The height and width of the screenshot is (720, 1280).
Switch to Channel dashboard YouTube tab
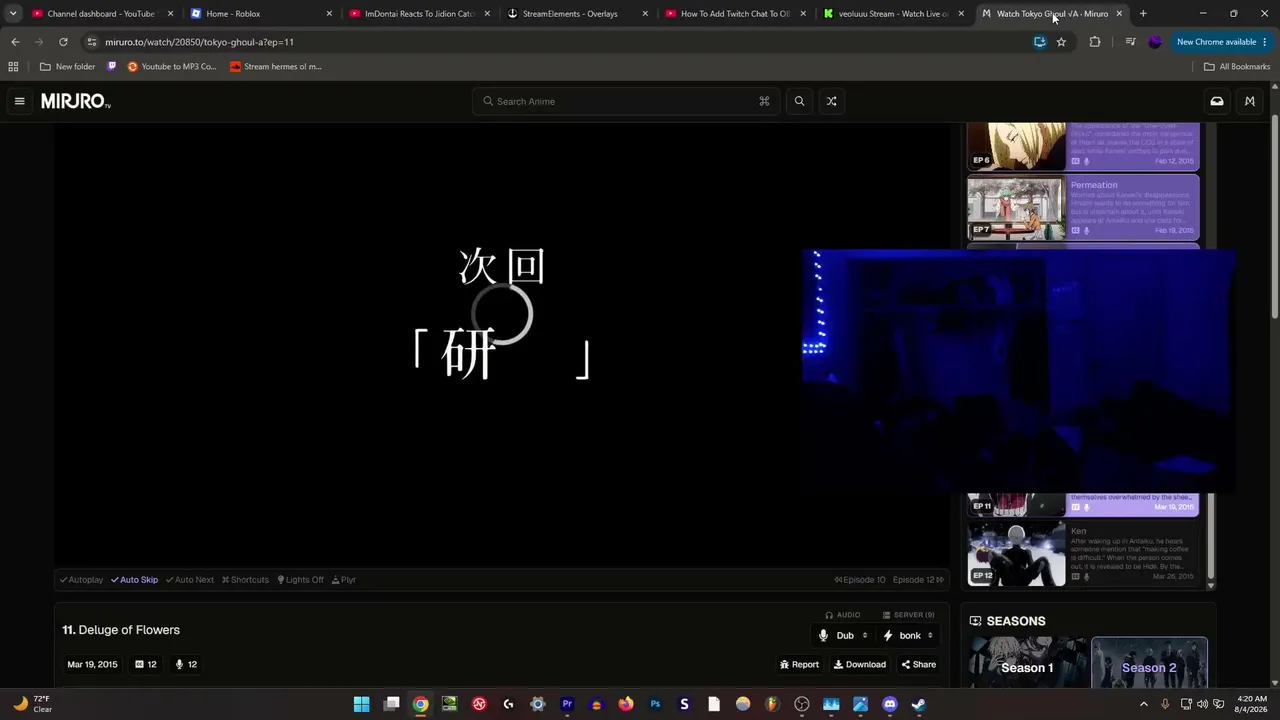(x=103, y=14)
